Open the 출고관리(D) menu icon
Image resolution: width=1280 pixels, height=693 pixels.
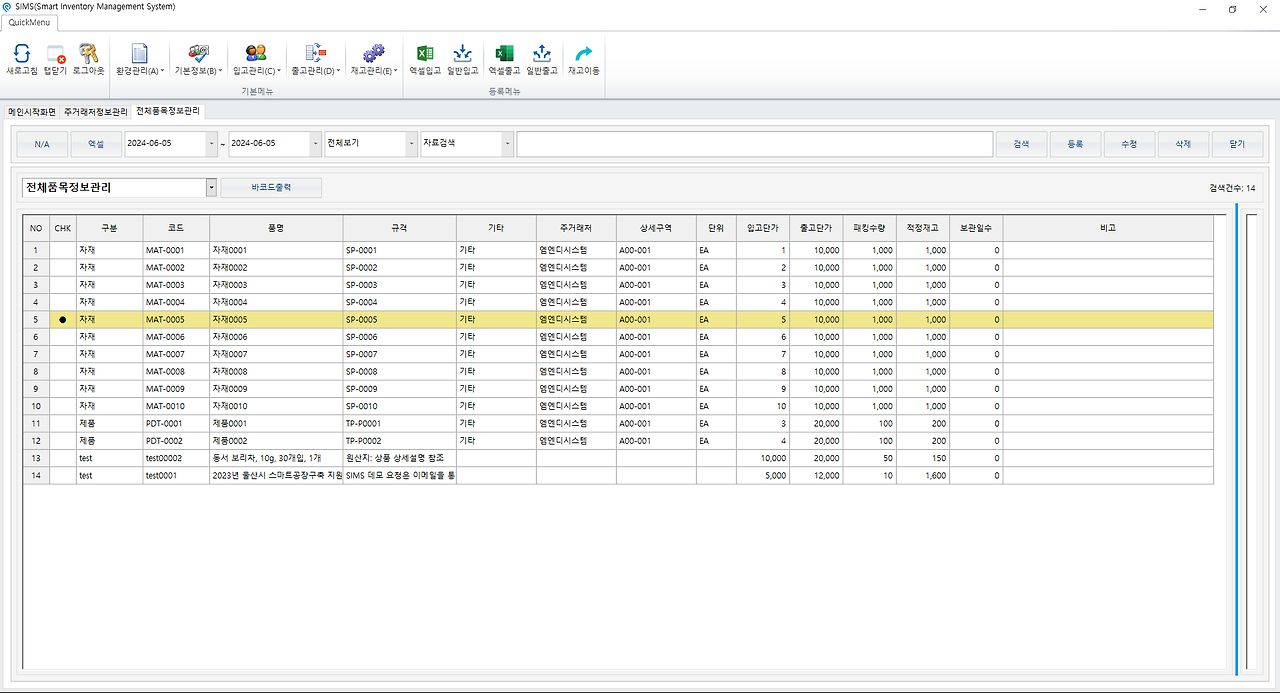tap(315, 54)
